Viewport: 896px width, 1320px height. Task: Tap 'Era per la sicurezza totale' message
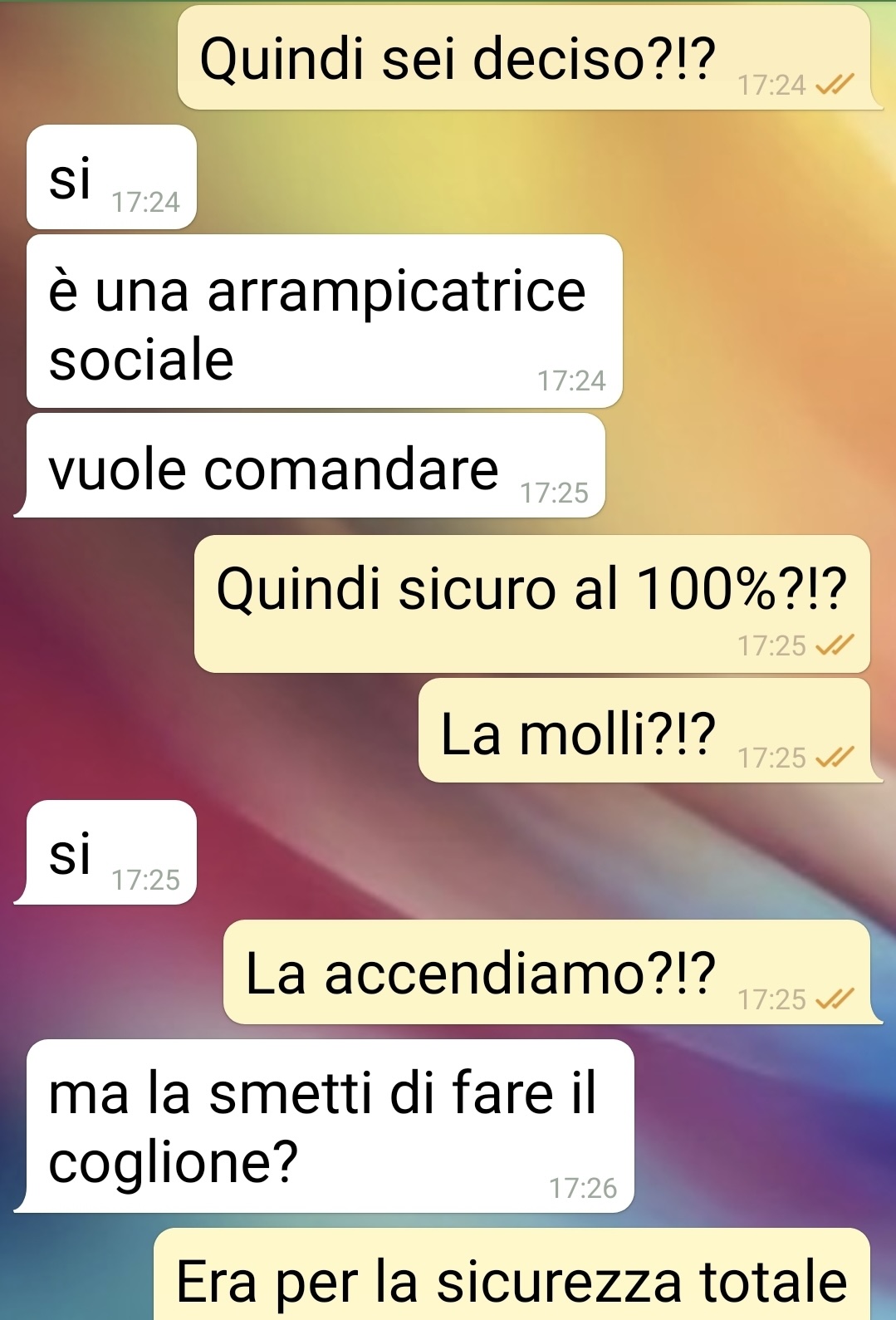coord(512,1274)
